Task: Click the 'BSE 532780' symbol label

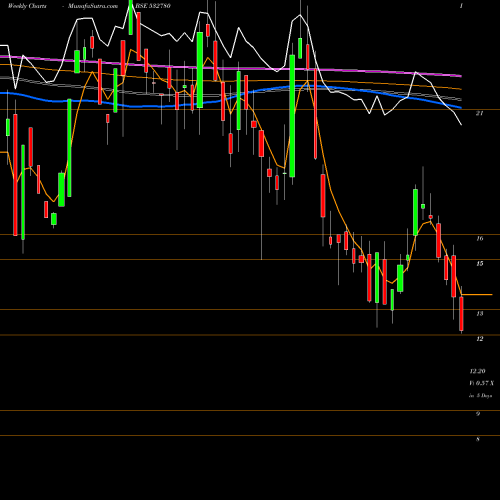Action: pos(153,6)
